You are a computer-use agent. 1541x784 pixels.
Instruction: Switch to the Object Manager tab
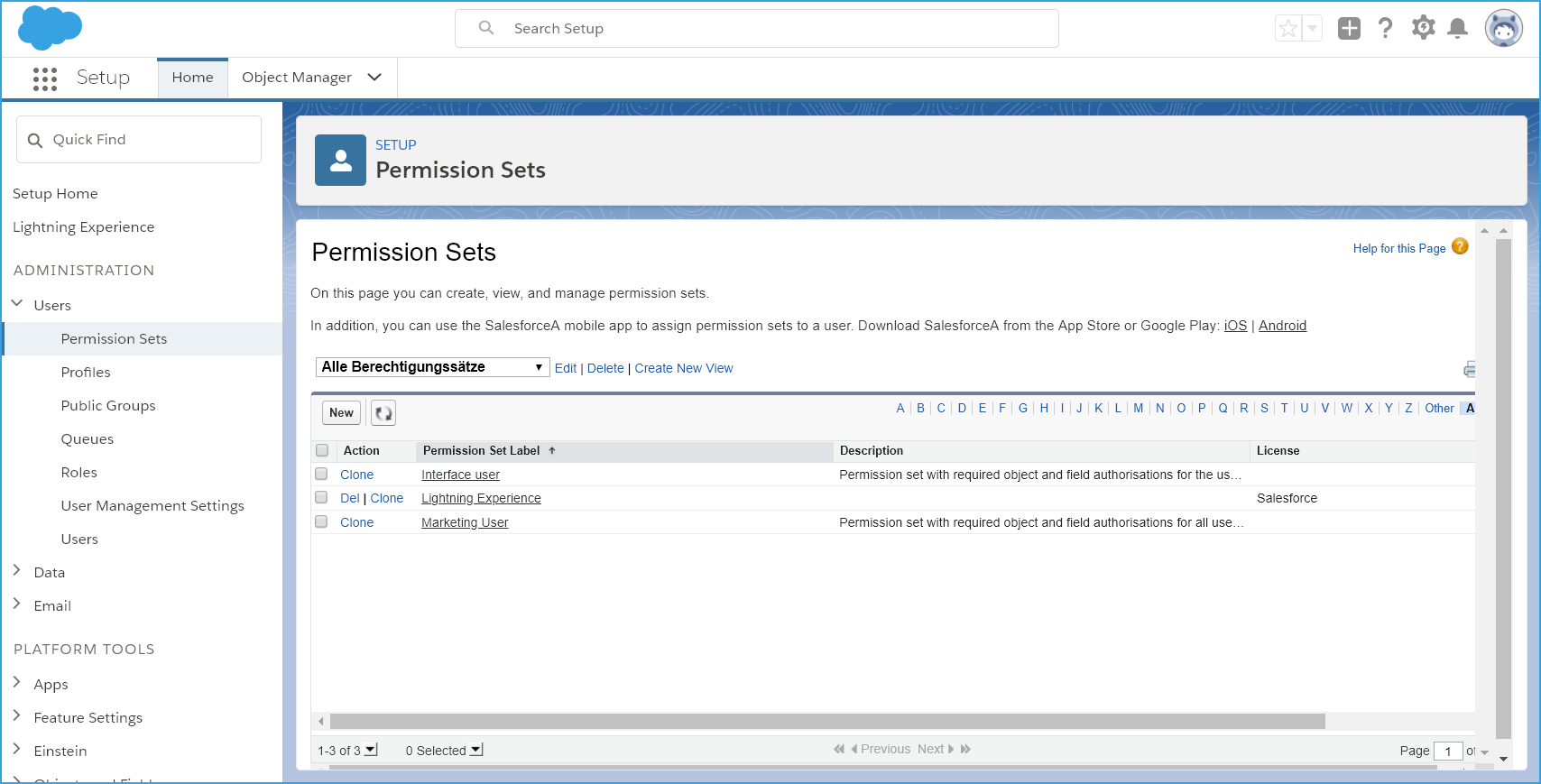pos(297,78)
